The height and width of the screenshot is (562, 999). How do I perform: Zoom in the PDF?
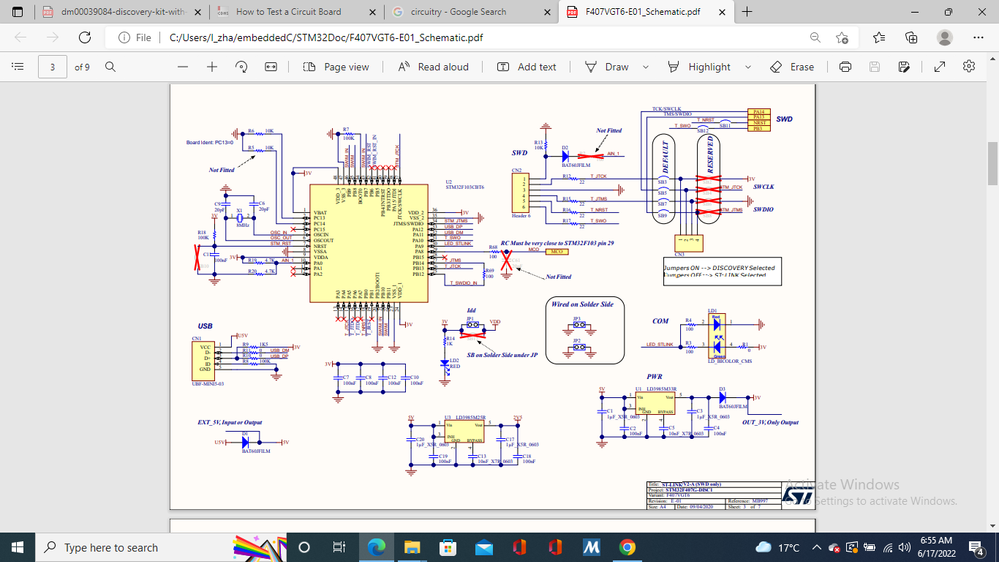212,67
